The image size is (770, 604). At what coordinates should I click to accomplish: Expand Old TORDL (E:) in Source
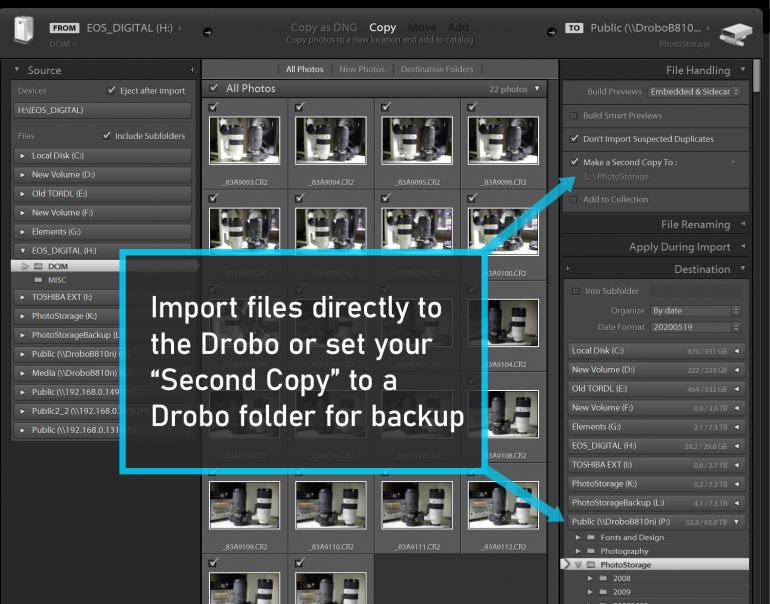[x=22, y=194]
